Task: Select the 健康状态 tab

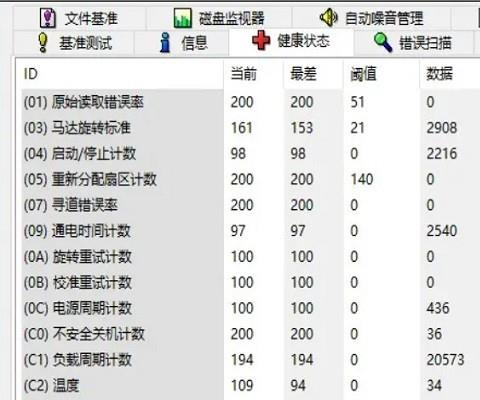Action: point(291,41)
